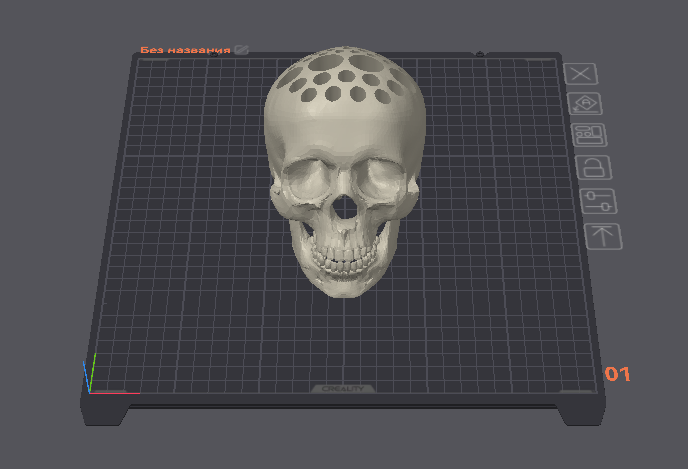Click the plate name 'Без названия'
688x469 pixels.
(x=185, y=50)
